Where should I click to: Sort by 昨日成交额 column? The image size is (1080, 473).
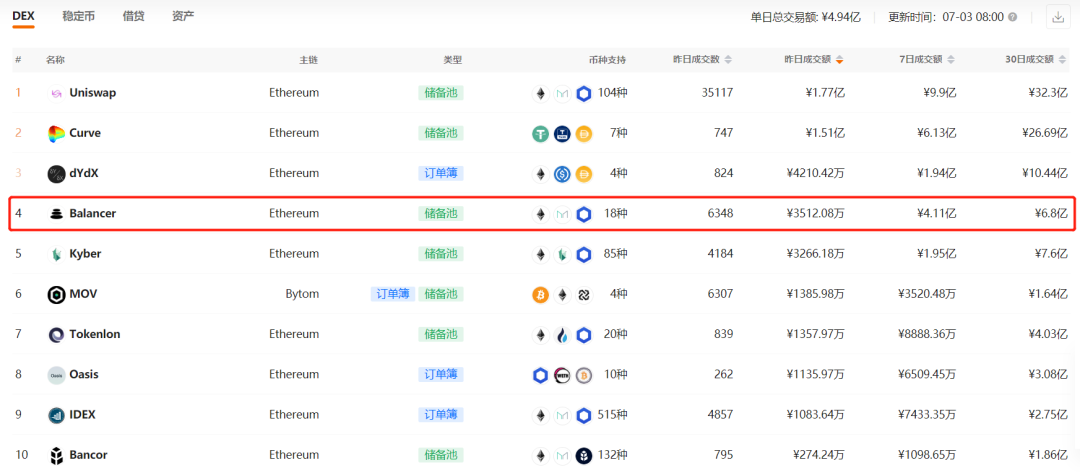839,60
